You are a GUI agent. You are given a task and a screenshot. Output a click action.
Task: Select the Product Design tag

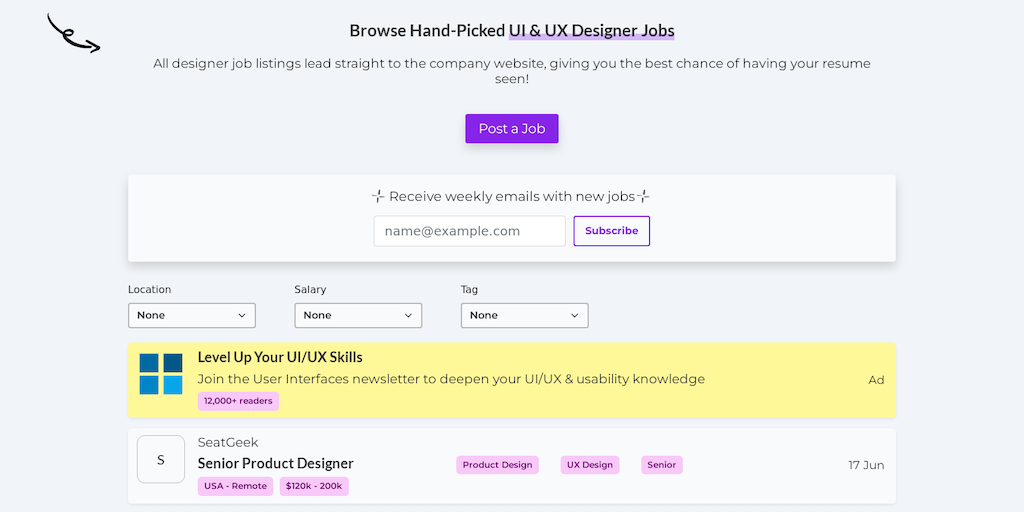[497, 465]
